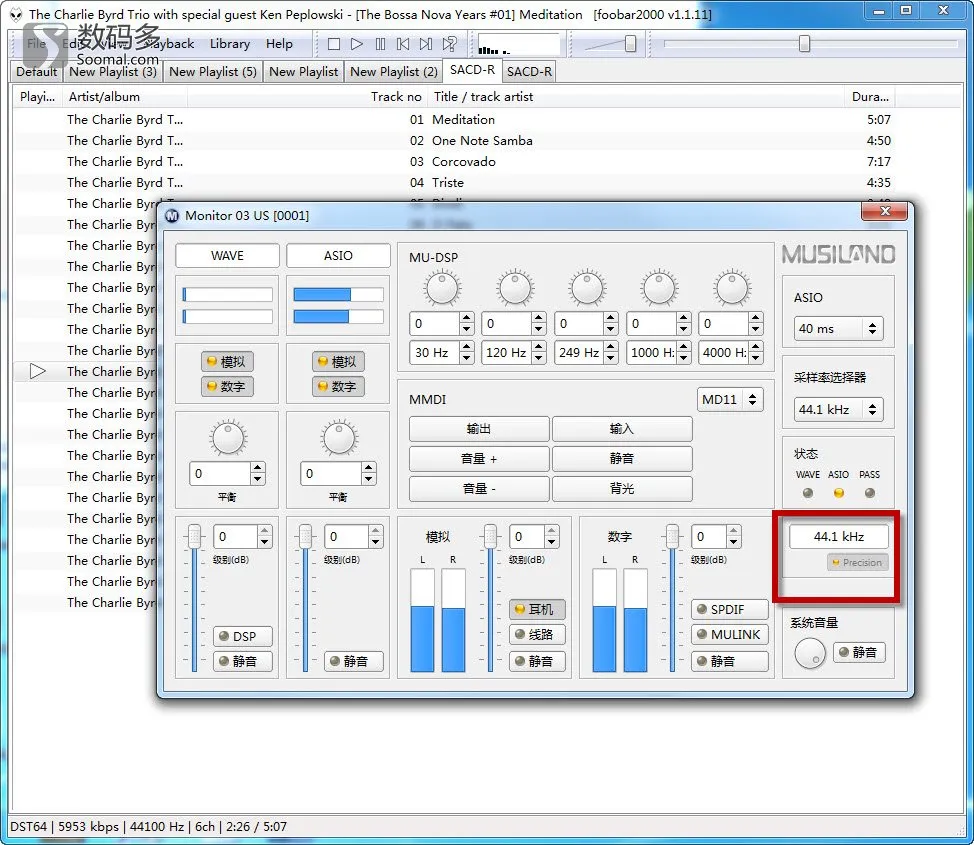Open the 44.1 kHz sample rate selector
The image size is (974, 845).
pos(838,409)
